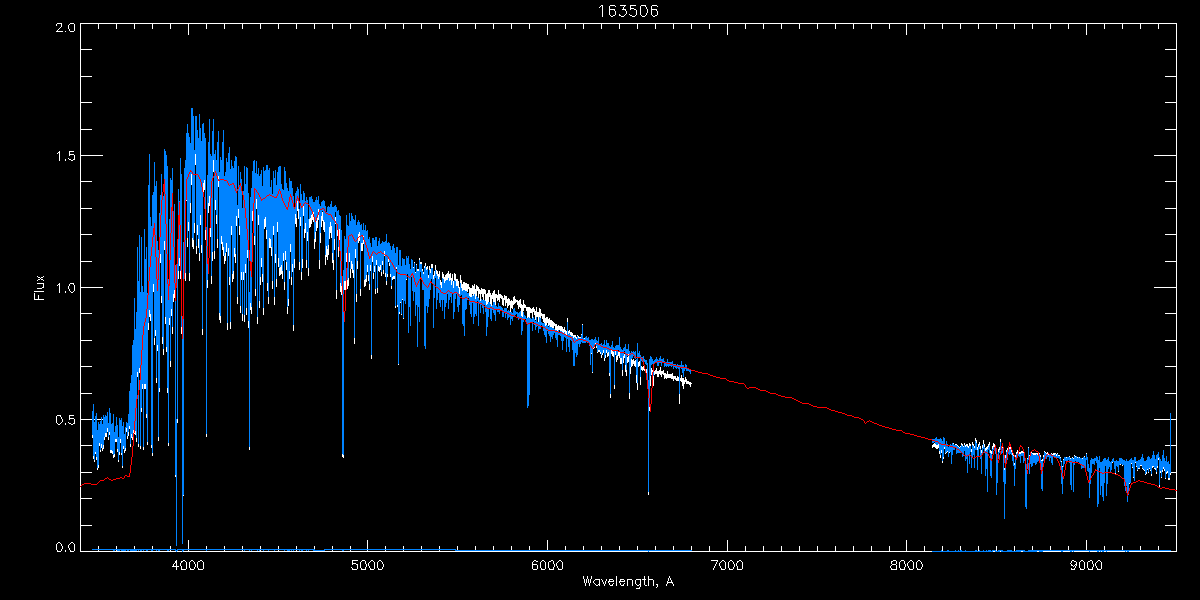Click the 6000 wavelength tick label
1200x600 pixels.
click(547, 565)
